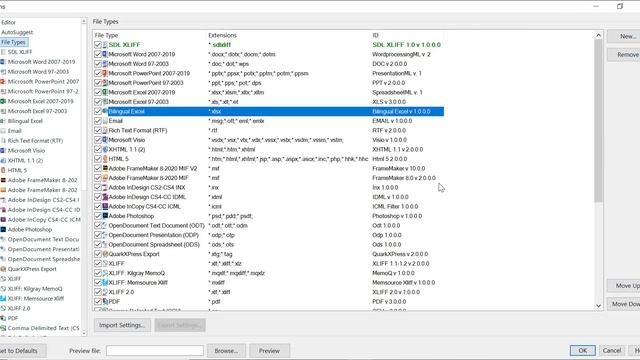
Task: Click XLIFF: Memsource Xliff icon in left tree
Action: point(3,298)
